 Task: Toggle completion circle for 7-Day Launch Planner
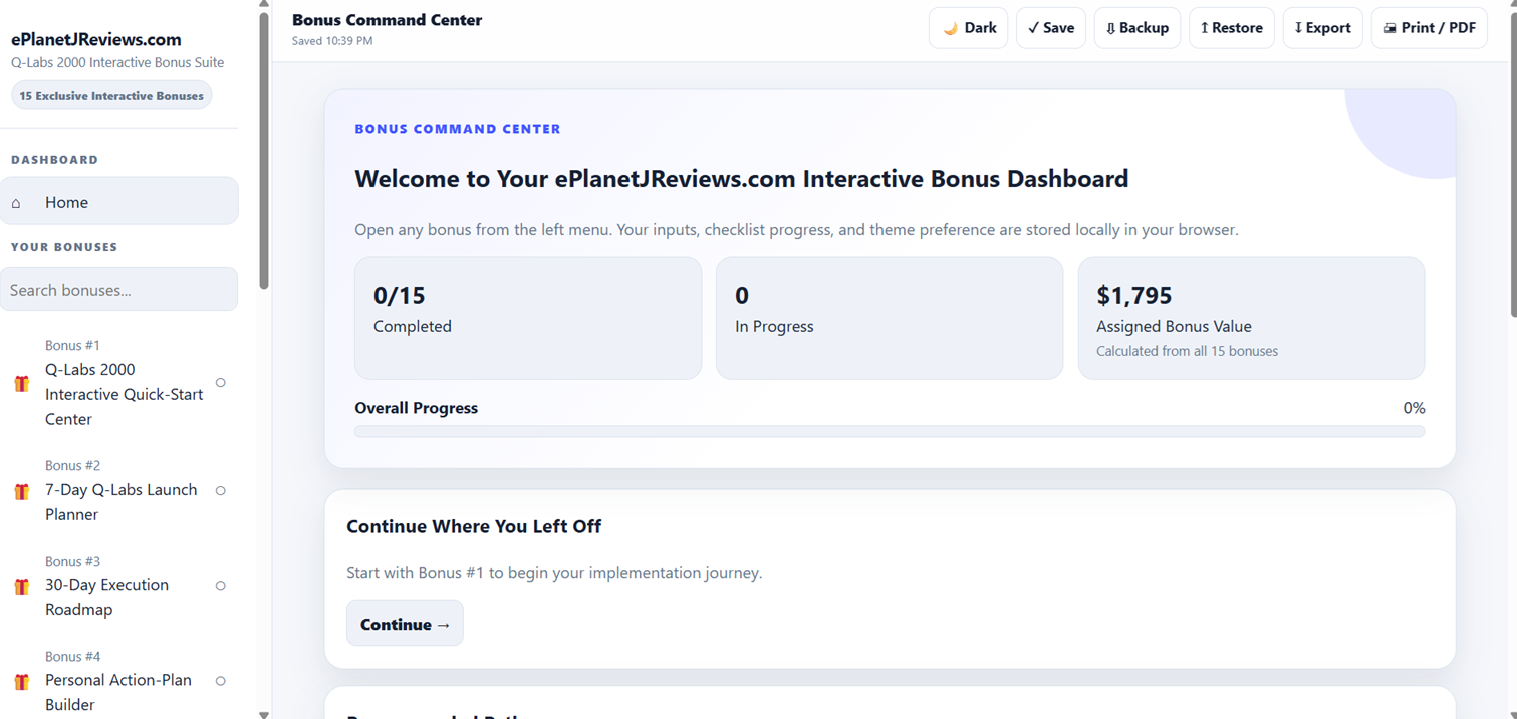(x=221, y=491)
